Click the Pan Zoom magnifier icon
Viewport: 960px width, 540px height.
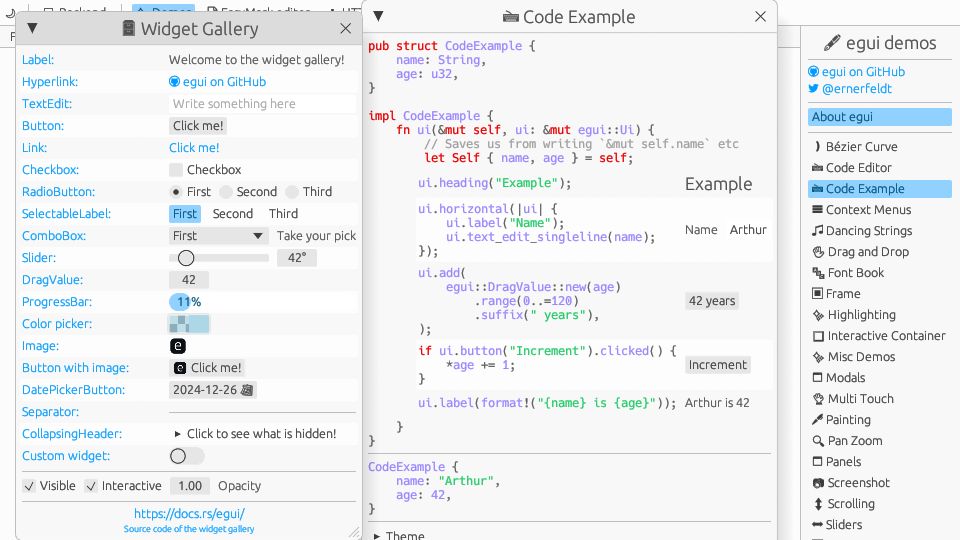point(818,441)
